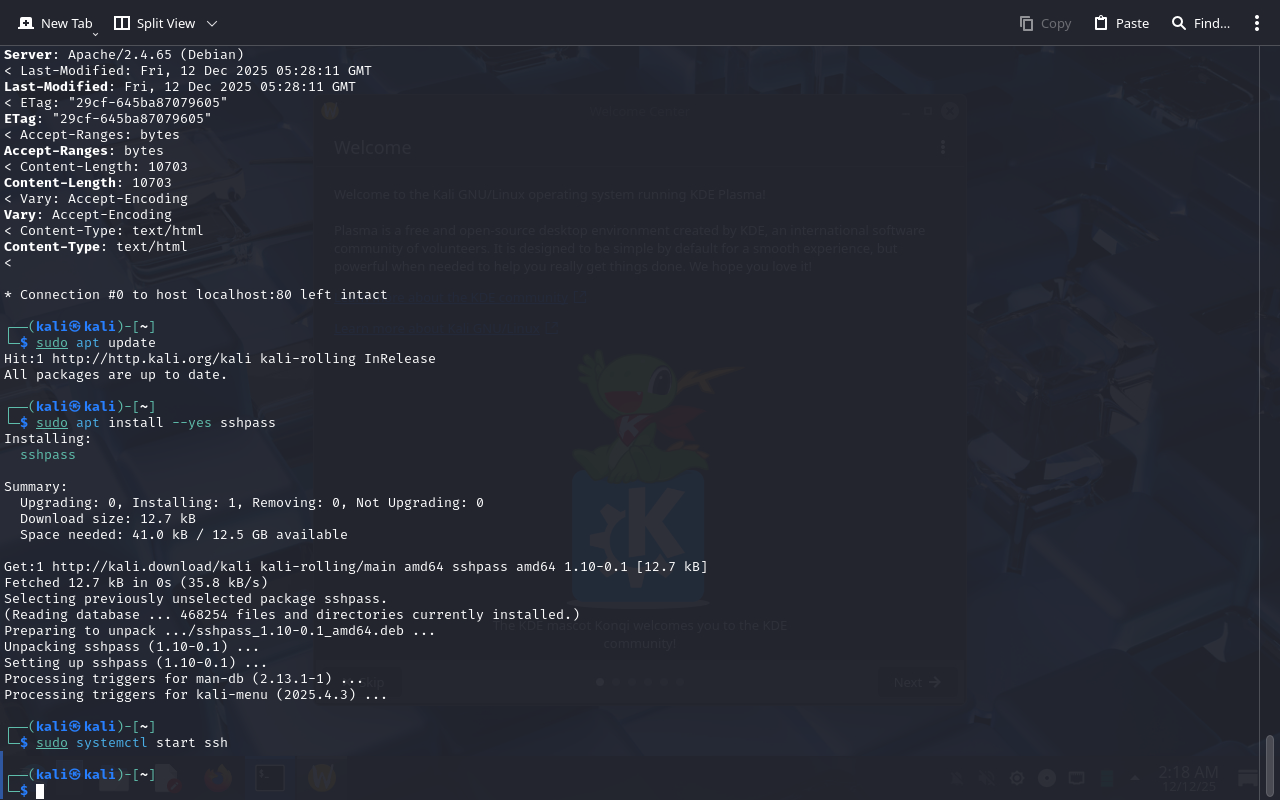Open a new terminal tab
This screenshot has height=800, width=1280.
pyautogui.click(x=55, y=23)
